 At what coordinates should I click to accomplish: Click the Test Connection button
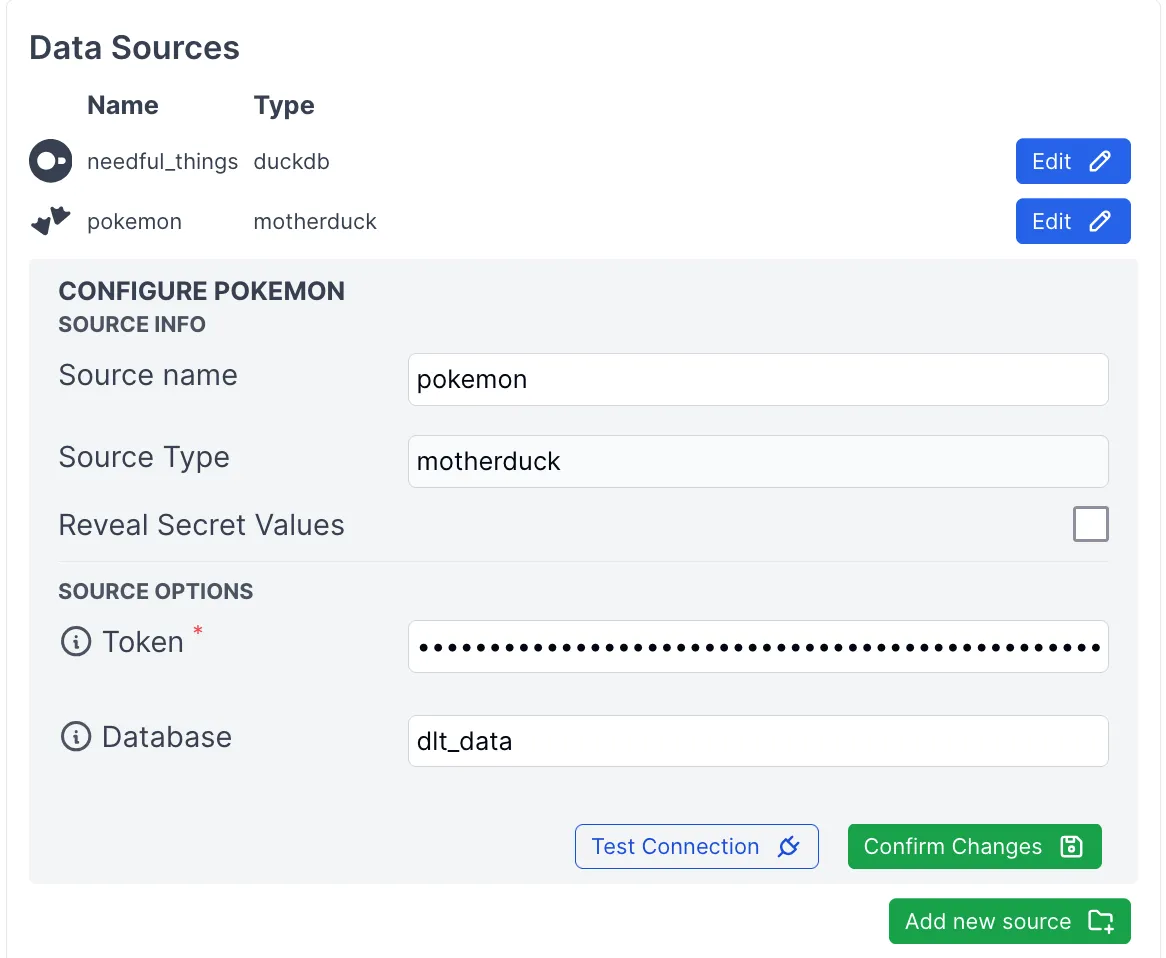(x=697, y=846)
